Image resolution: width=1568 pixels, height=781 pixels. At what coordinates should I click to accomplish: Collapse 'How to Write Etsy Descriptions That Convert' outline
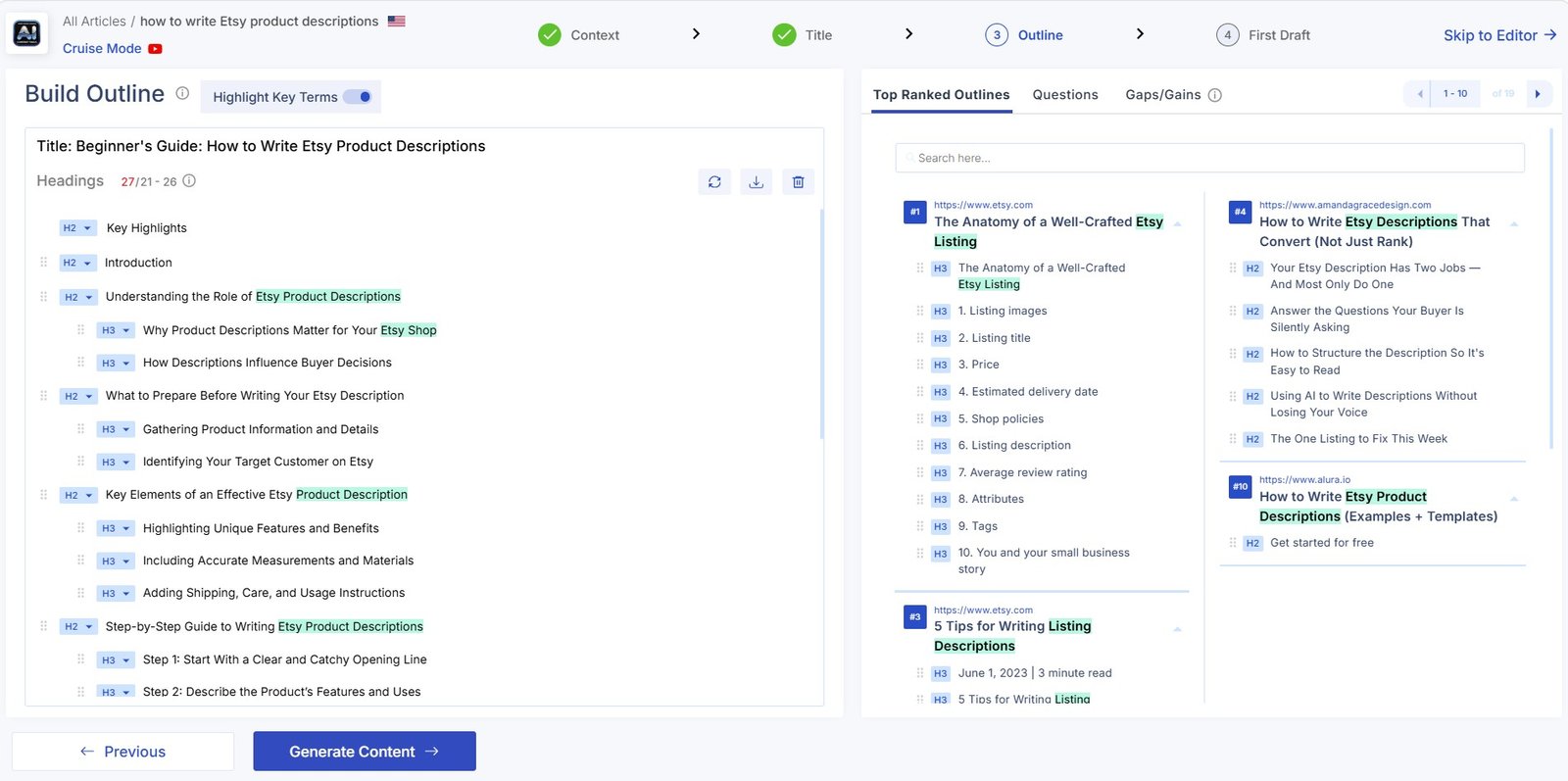click(1514, 224)
